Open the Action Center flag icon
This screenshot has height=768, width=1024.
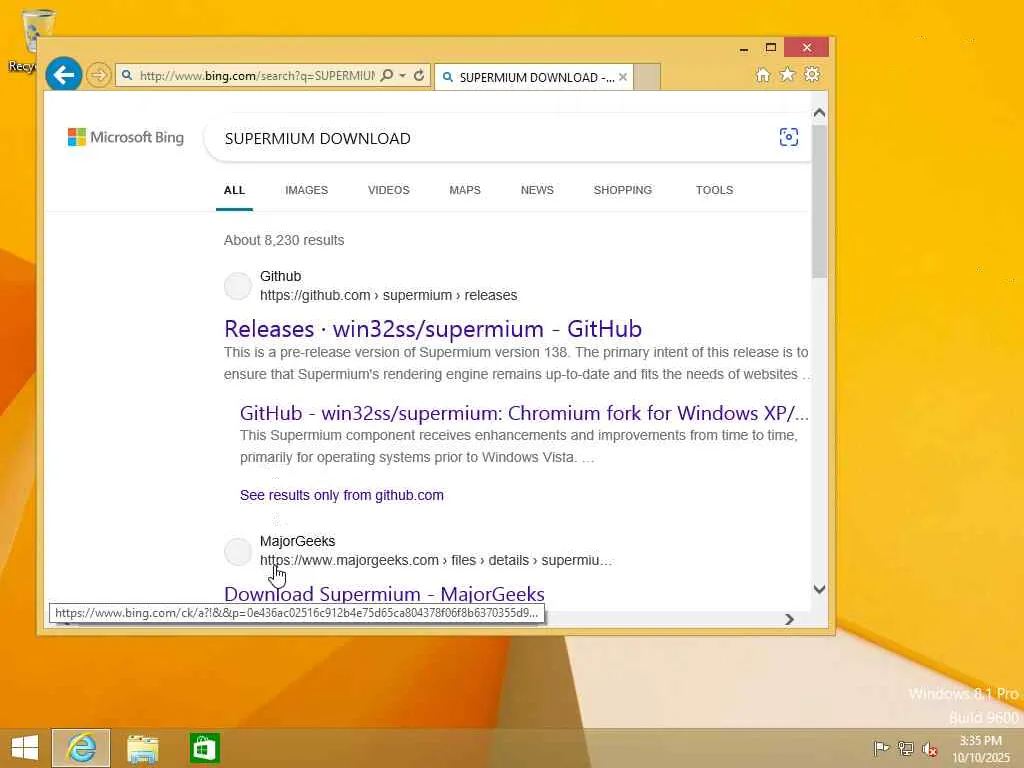[x=881, y=748]
